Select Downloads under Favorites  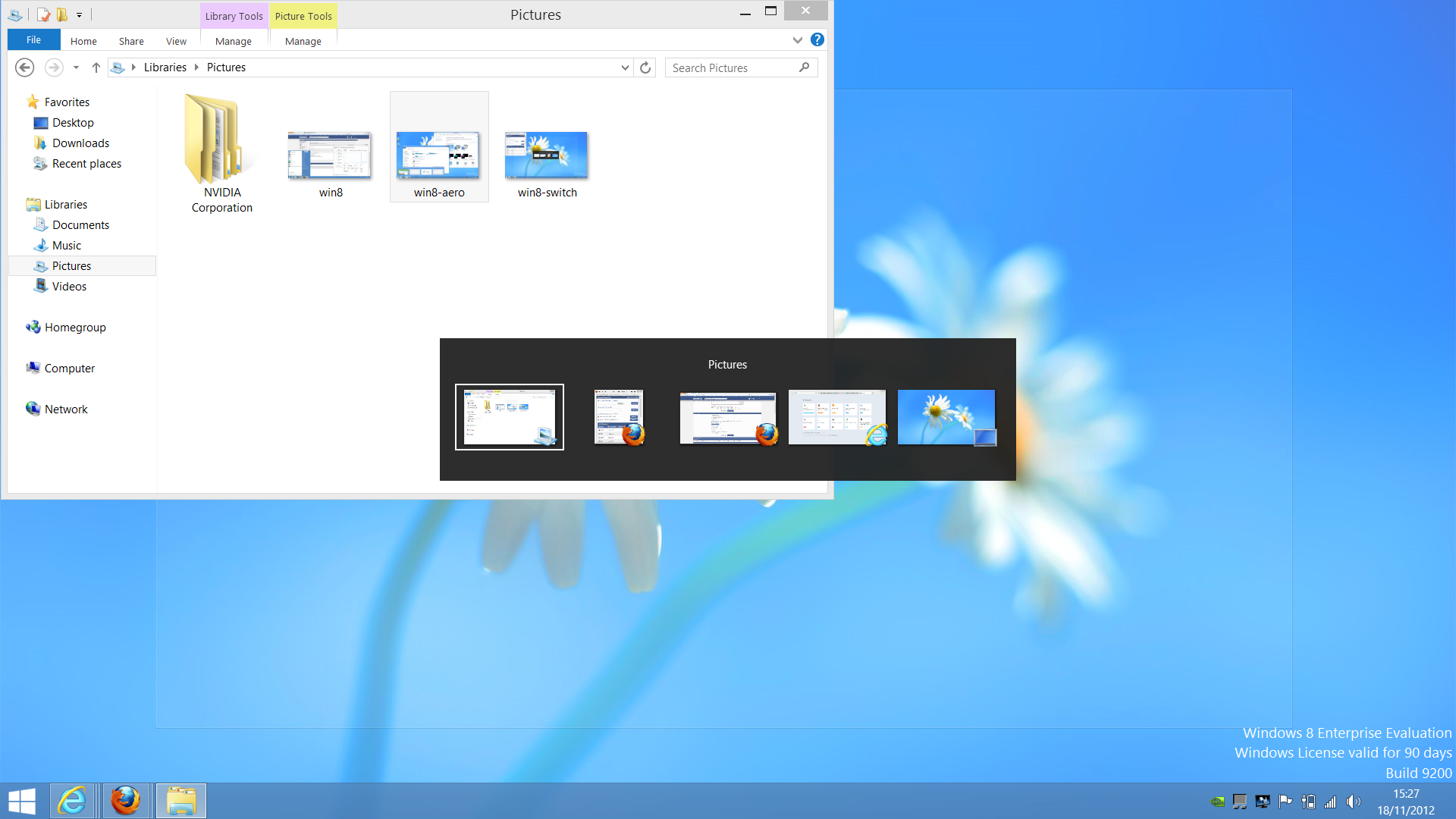[x=80, y=143]
